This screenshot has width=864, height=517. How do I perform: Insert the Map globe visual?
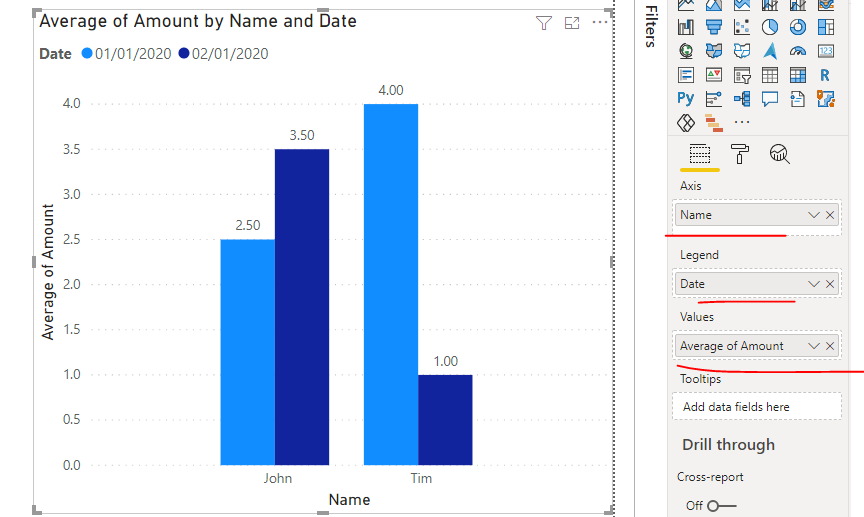pos(686,51)
